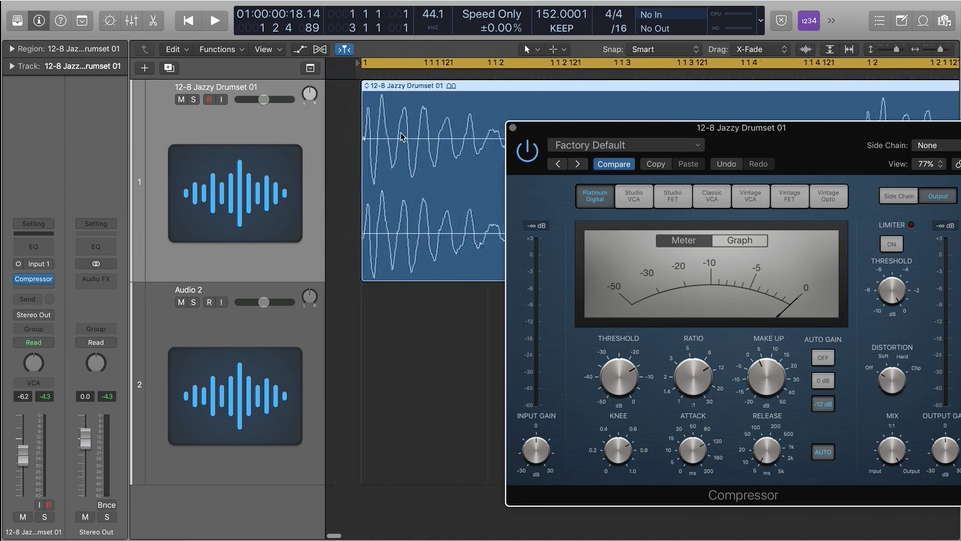
Task: Toggle the blue Catch playhead button
Action: pos(344,49)
